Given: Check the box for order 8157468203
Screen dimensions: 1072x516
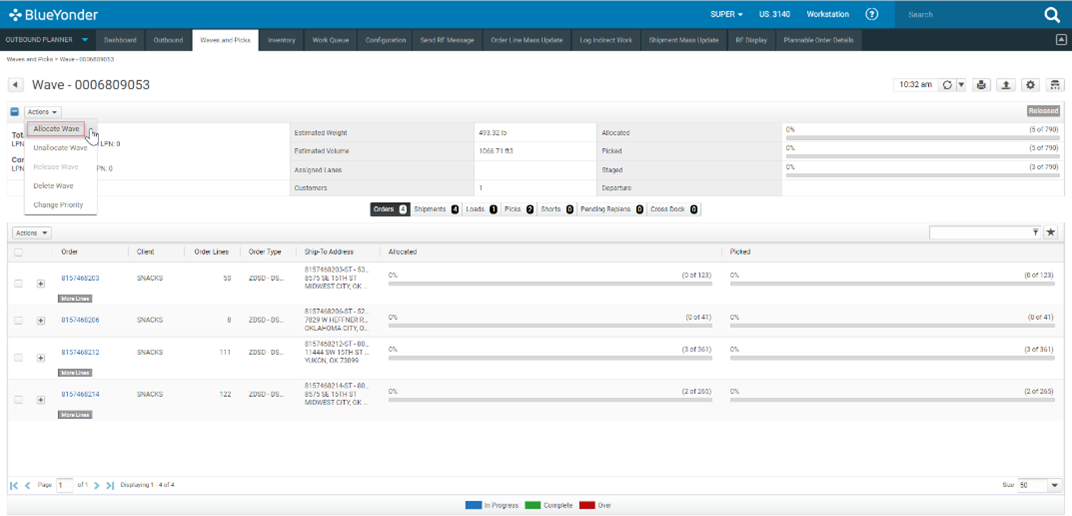Looking at the screenshot, I should pyautogui.click(x=18, y=283).
